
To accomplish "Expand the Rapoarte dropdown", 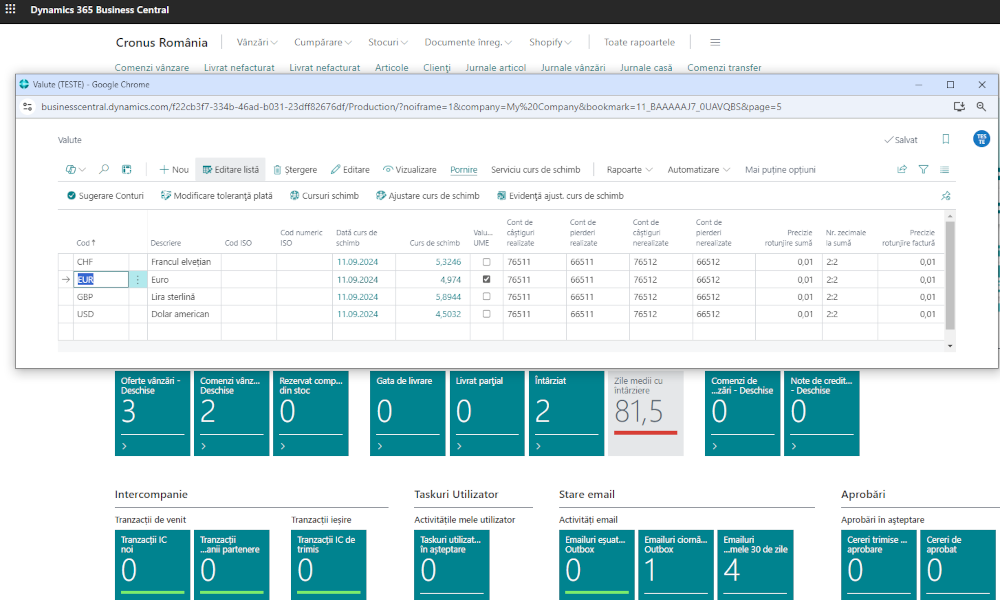I will click(x=629, y=170).
